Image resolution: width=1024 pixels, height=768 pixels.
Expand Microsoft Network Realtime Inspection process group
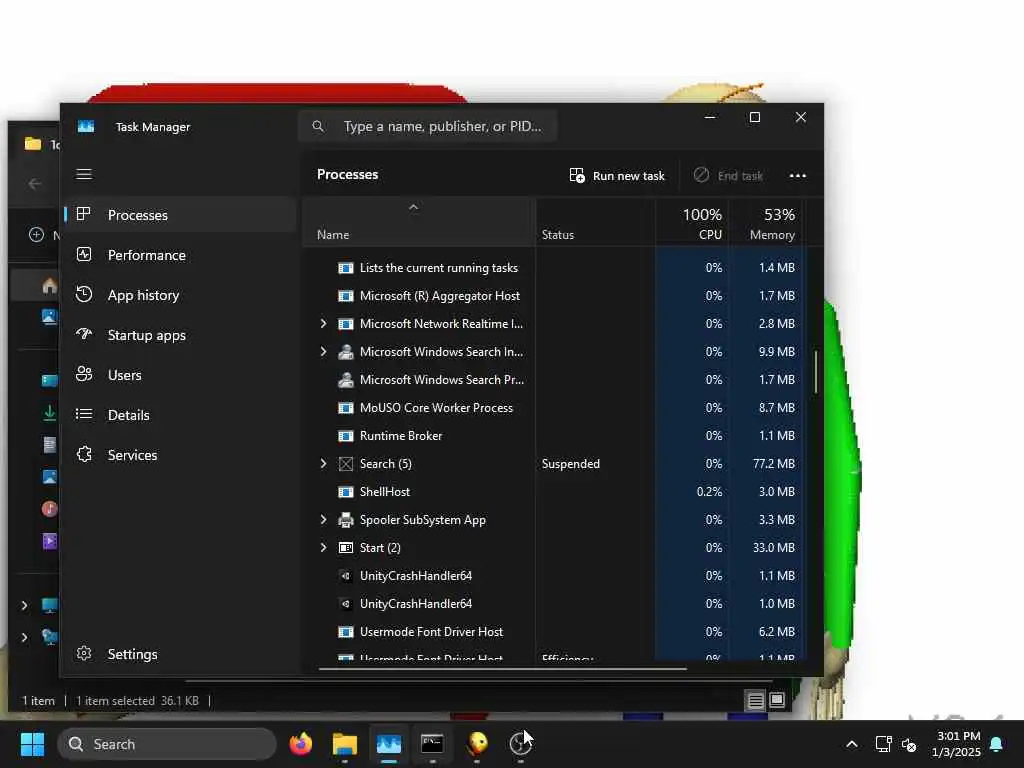(323, 323)
